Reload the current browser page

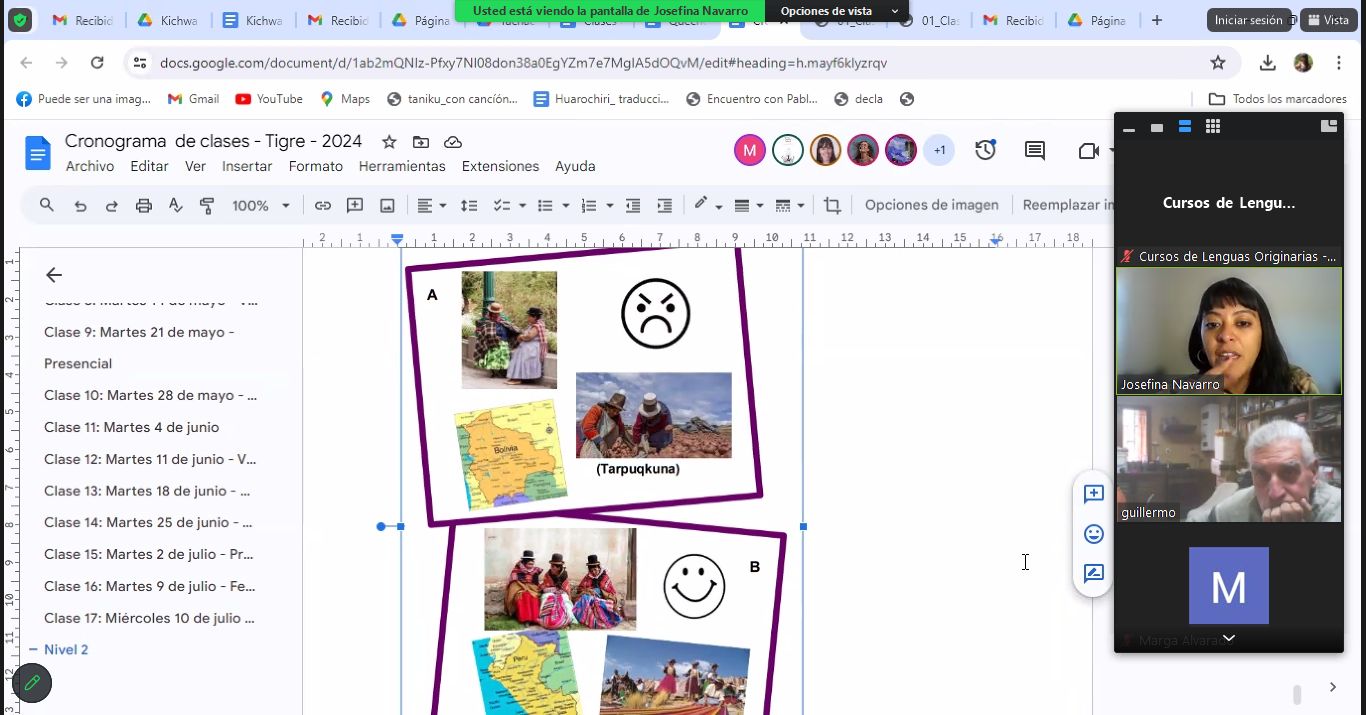point(97,63)
